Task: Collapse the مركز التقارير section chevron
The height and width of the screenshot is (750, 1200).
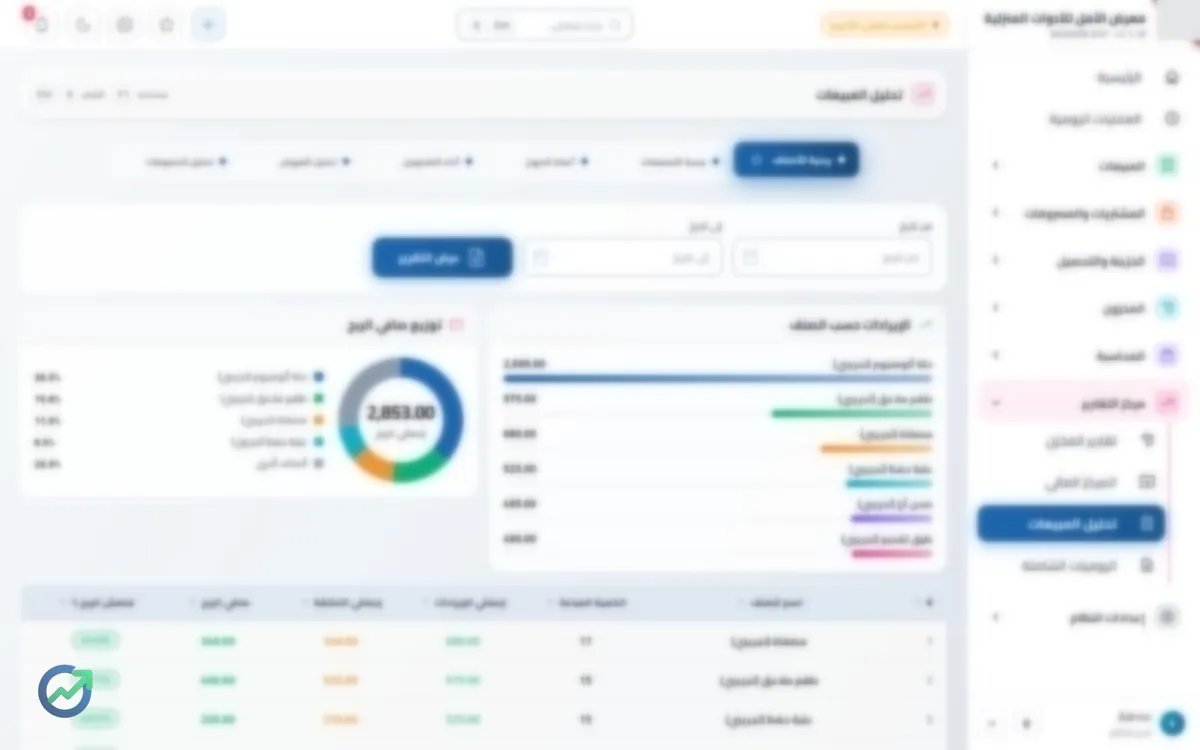Action: pyautogui.click(x=995, y=403)
